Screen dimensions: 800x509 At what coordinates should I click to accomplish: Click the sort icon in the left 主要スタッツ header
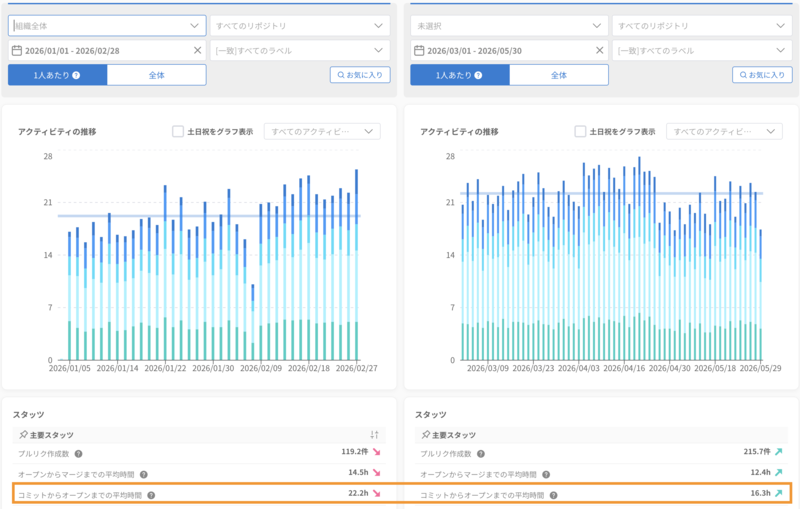click(374, 435)
